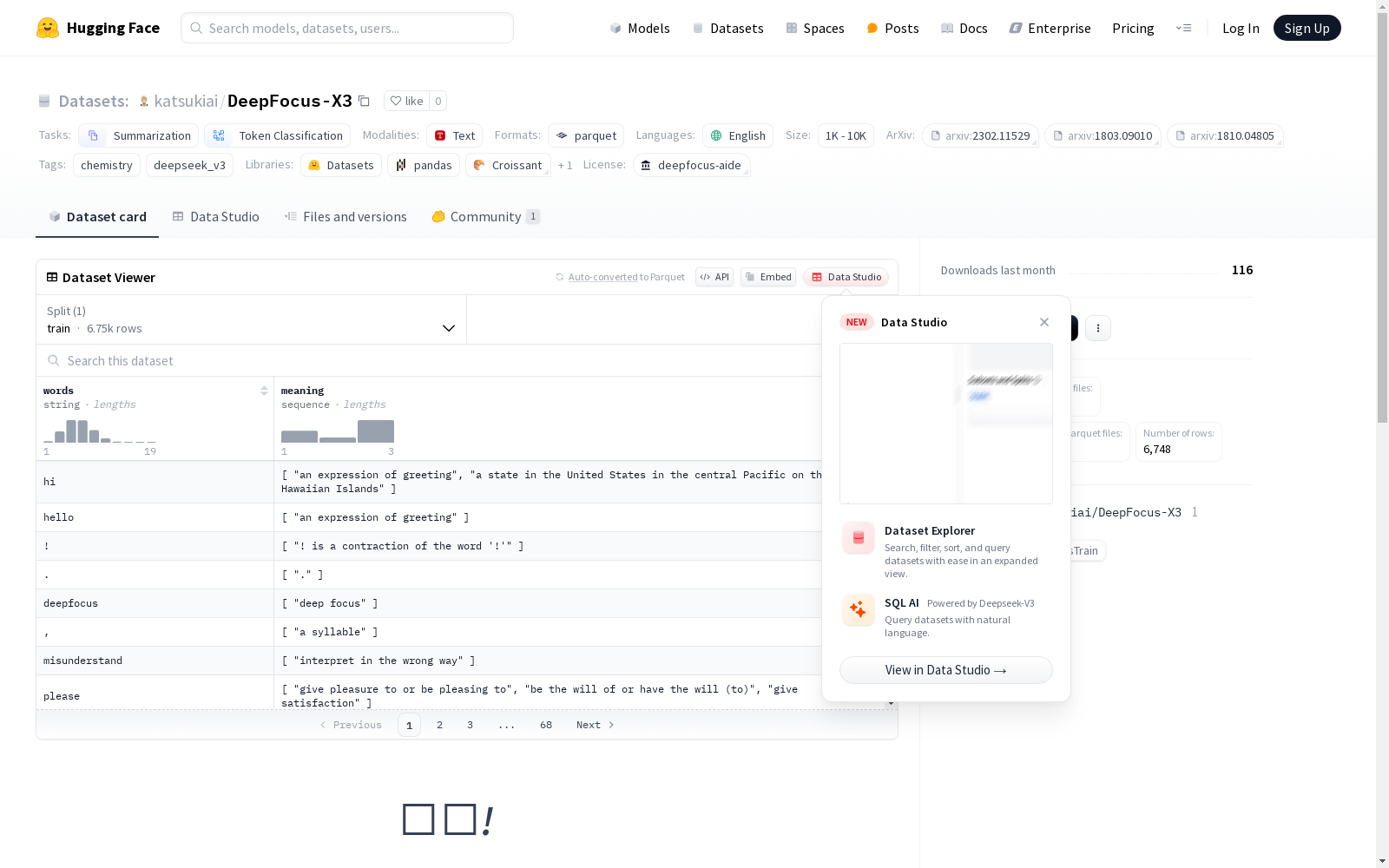Open arxiv:2302.11529 paper tag
1389x868 pixels.
[980, 135]
